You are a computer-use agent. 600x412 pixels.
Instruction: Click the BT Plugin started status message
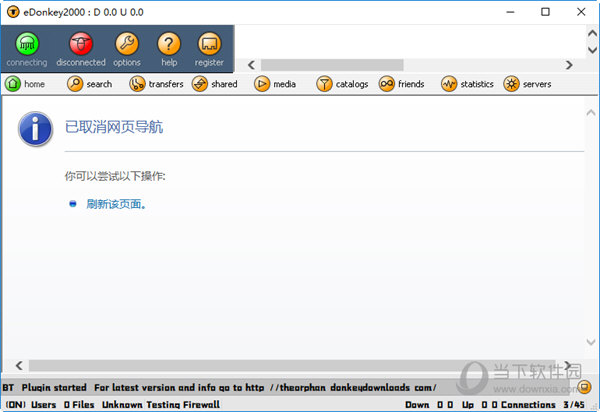(219, 388)
